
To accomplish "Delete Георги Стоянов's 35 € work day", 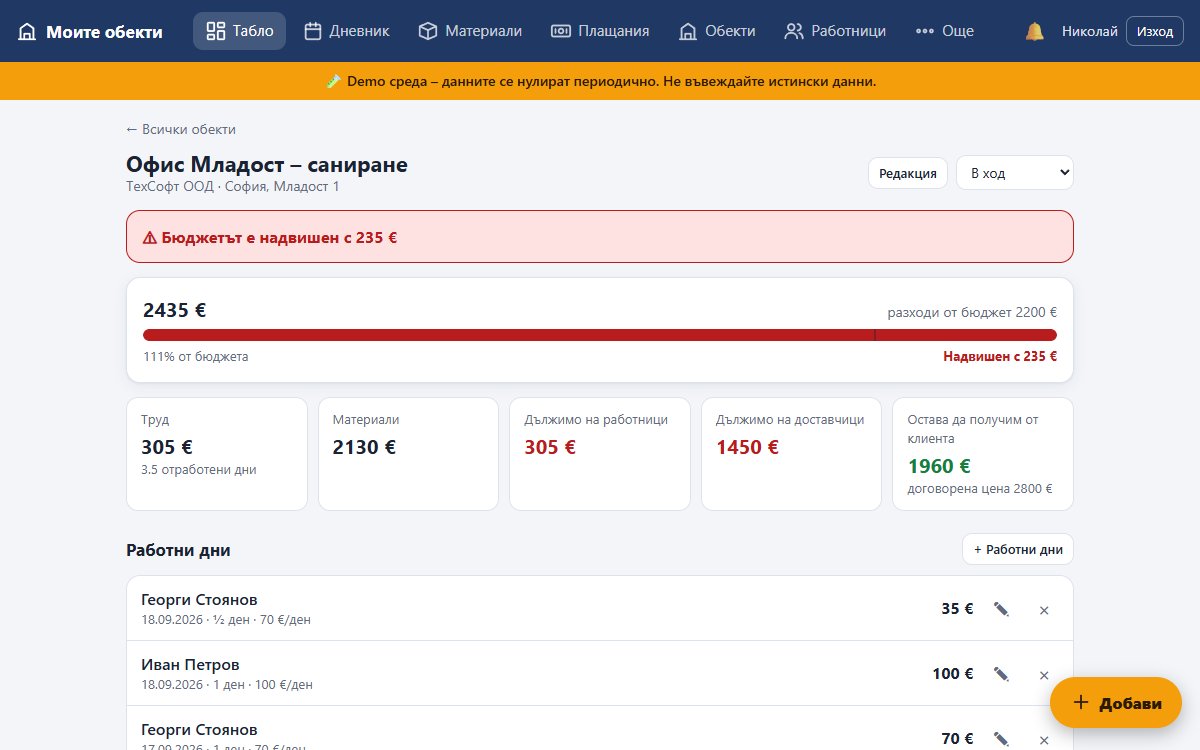I will pos(1044,610).
